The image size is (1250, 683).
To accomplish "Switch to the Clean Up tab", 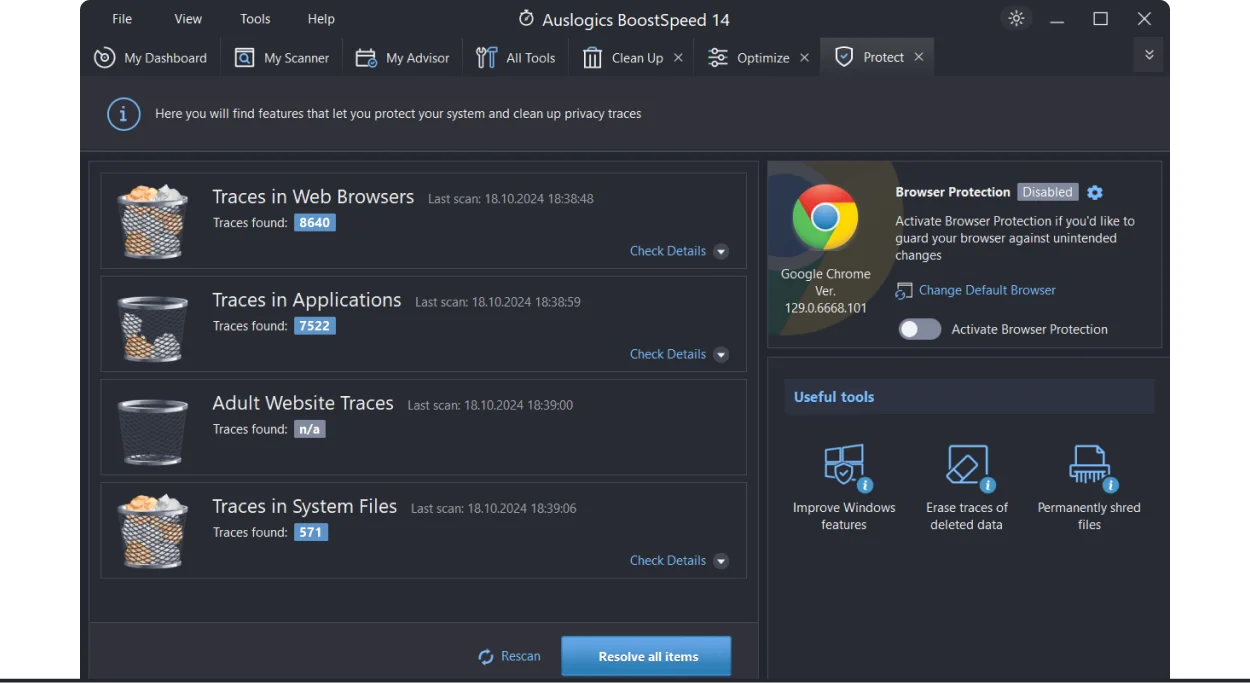I will [x=624, y=58].
